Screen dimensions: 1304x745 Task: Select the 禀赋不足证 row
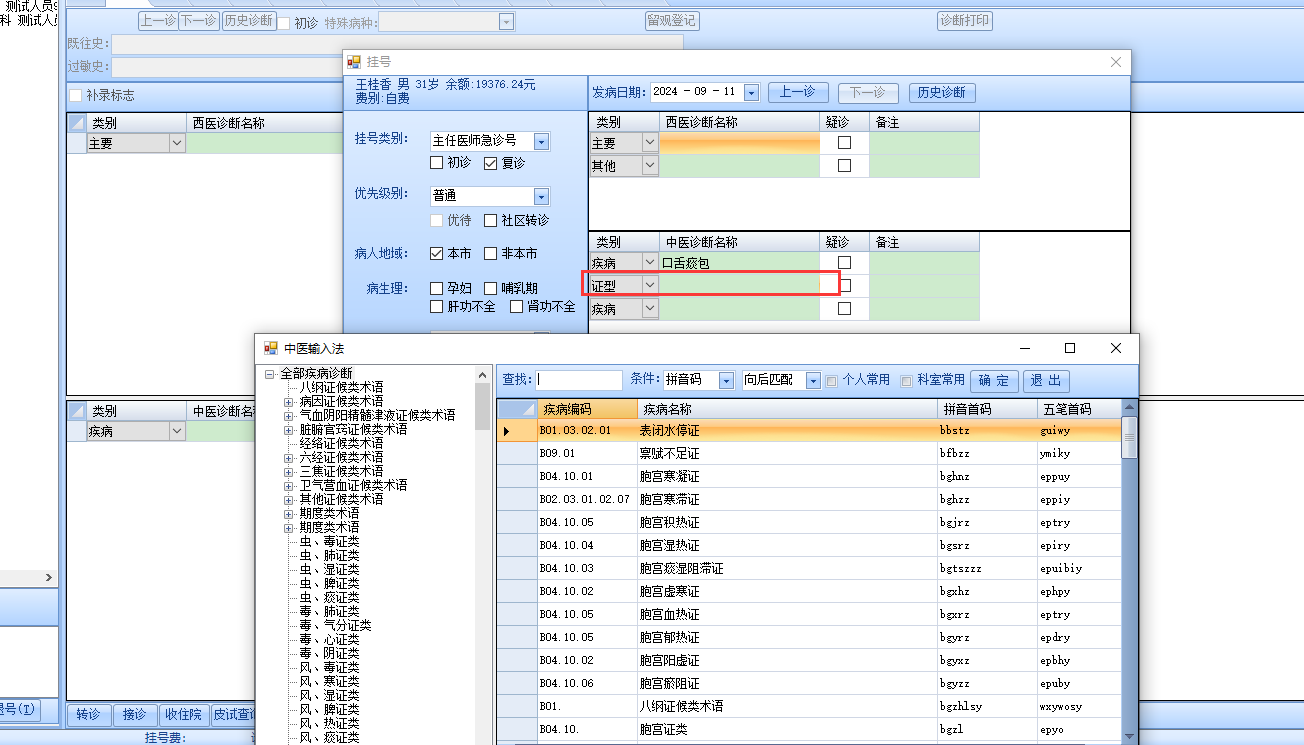810,453
